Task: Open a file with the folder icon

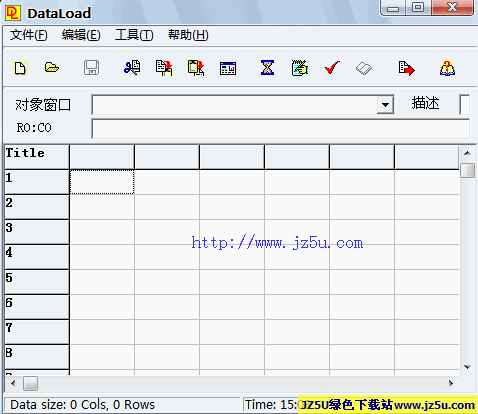Action: pyautogui.click(x=52, y=68)
